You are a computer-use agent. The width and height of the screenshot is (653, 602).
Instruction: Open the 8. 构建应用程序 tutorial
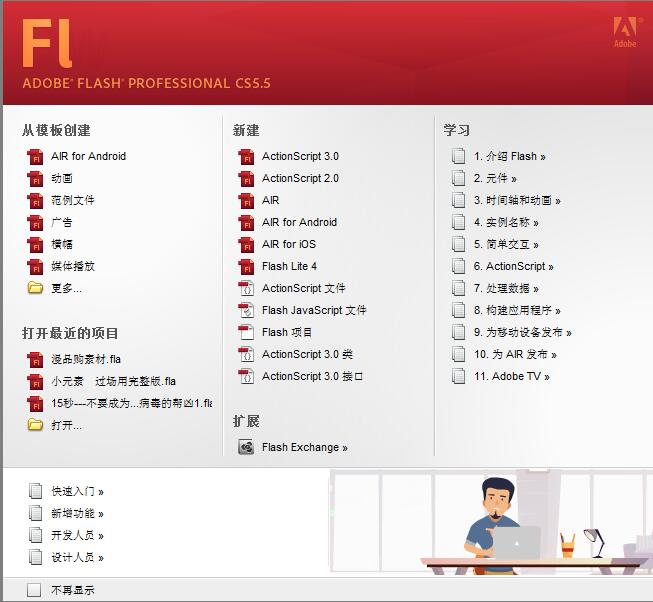click(517, 311)
